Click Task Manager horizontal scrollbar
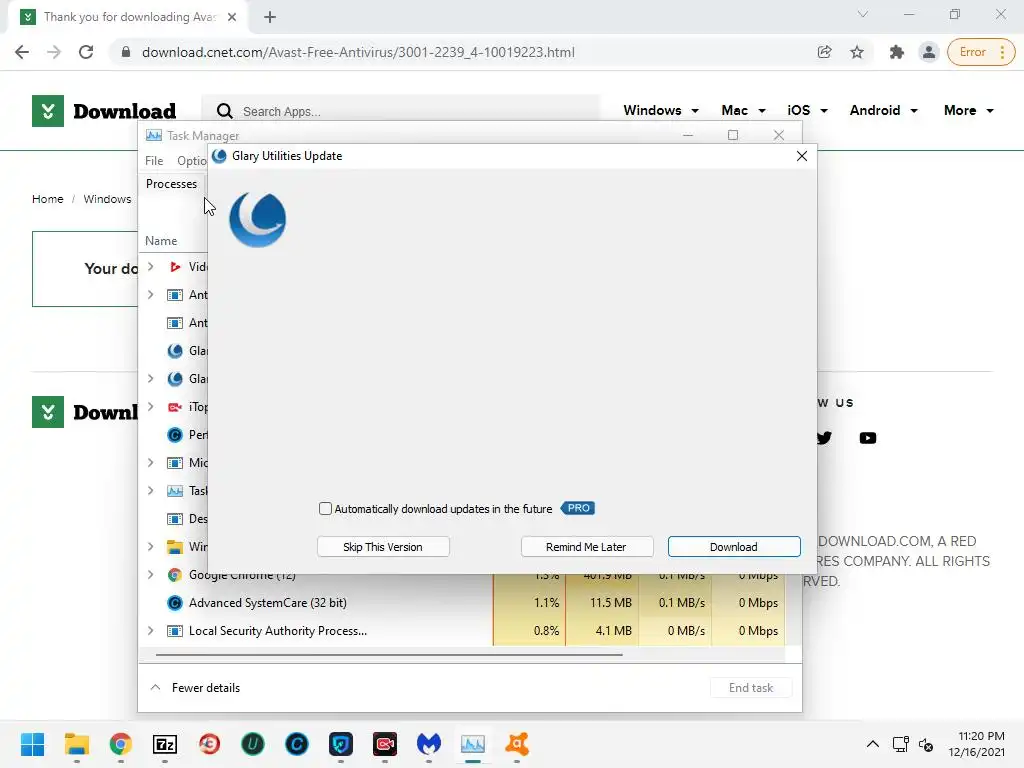The width and height of the screenshot is (1024, 768). tap(389, 654)
